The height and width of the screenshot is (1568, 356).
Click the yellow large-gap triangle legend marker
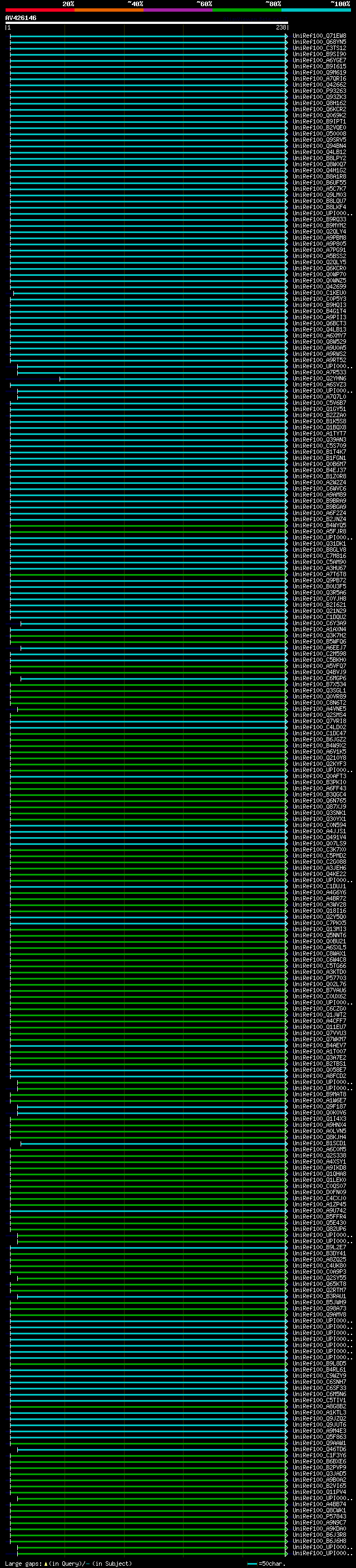(x=46, y=1563)
